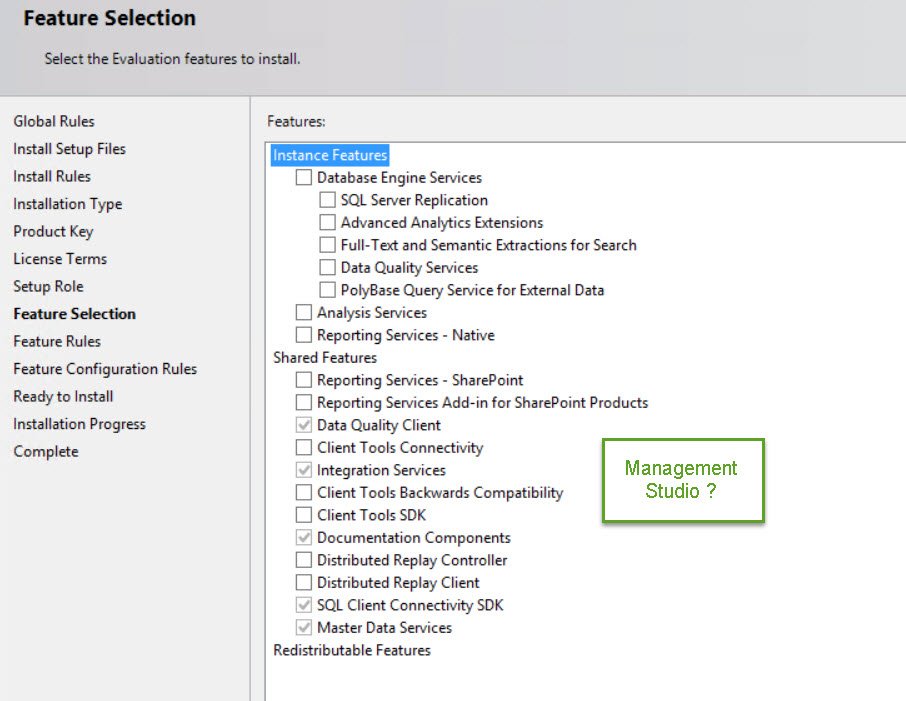
Task: Check Client Tools Backwards Compatibility checkbox
Action: (304, 492)
